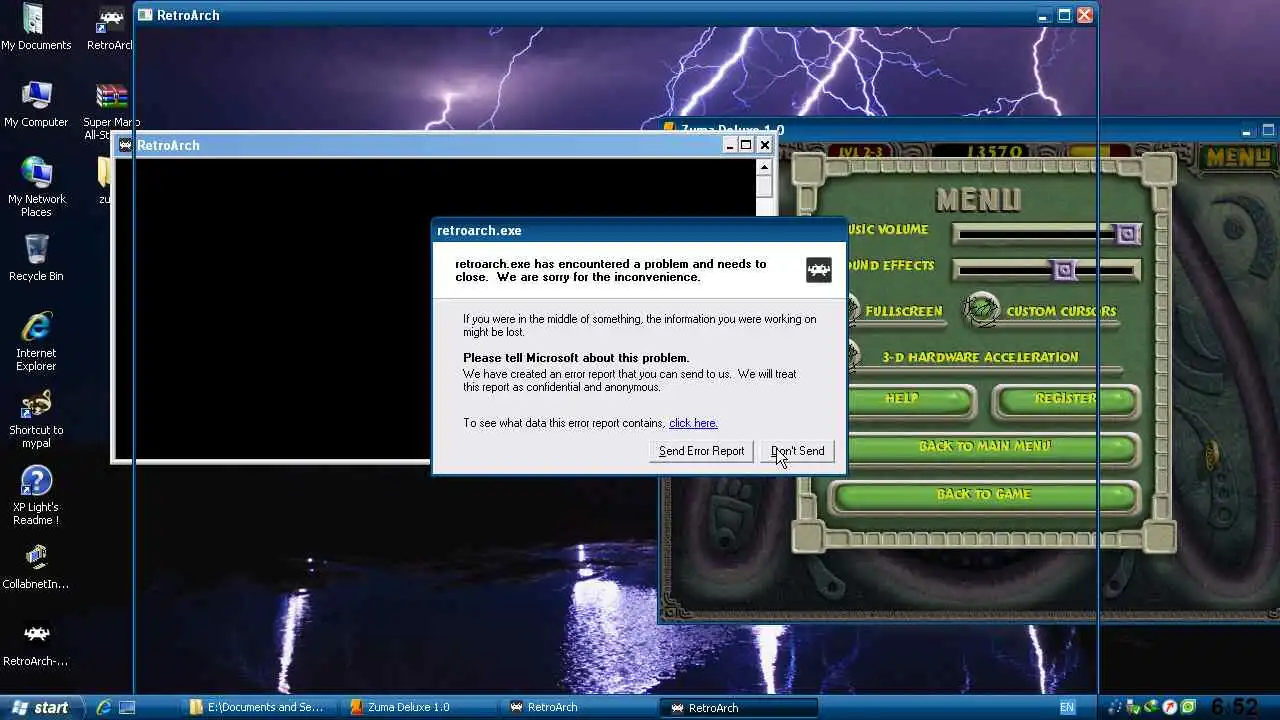Open the RetroArch-... desktop icon at bottom left

coord(36,644)
